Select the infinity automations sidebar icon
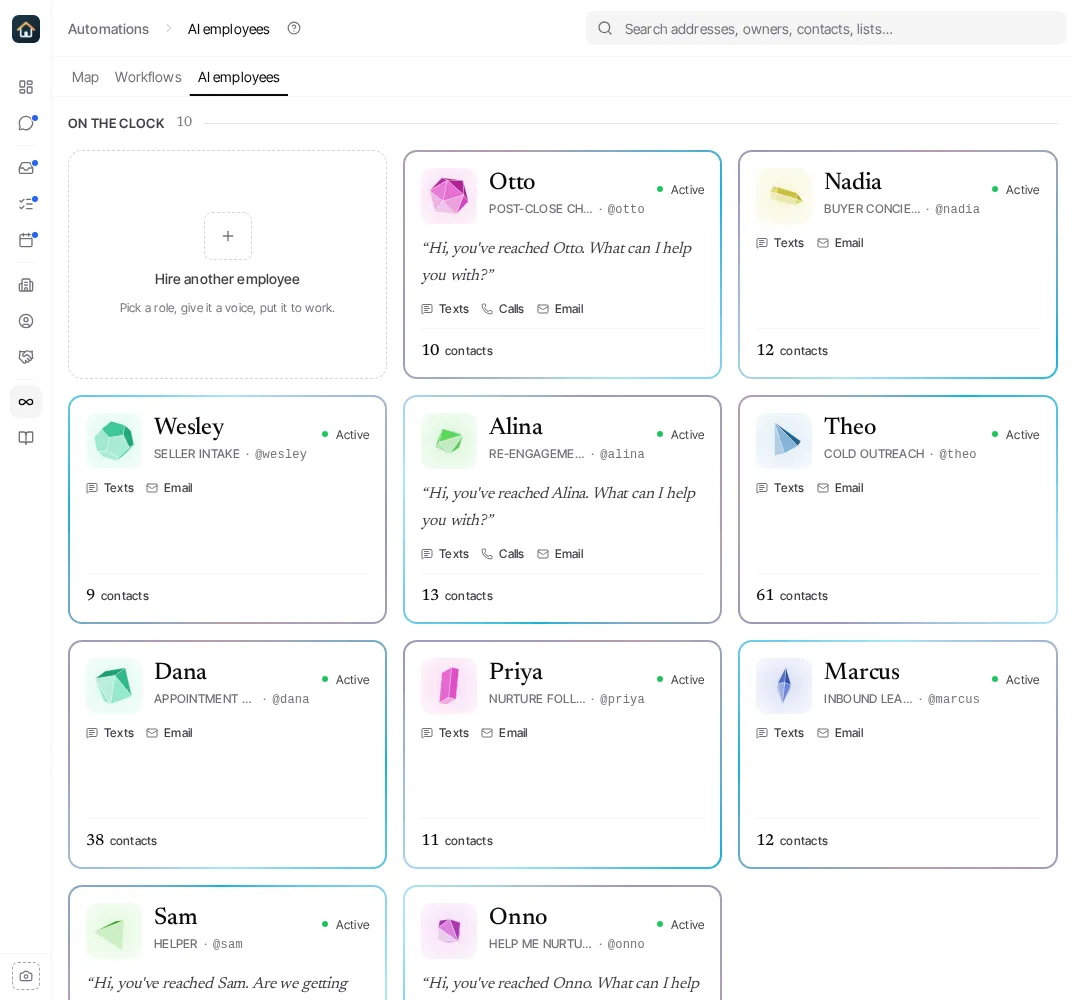Image resolution: width=1072 pixels, height=1000 pixels. (x=26, y=402)
